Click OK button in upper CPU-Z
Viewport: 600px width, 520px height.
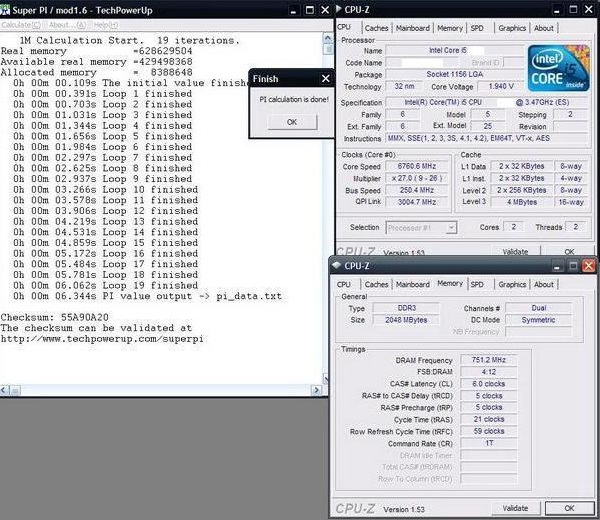tap(569, 251)
